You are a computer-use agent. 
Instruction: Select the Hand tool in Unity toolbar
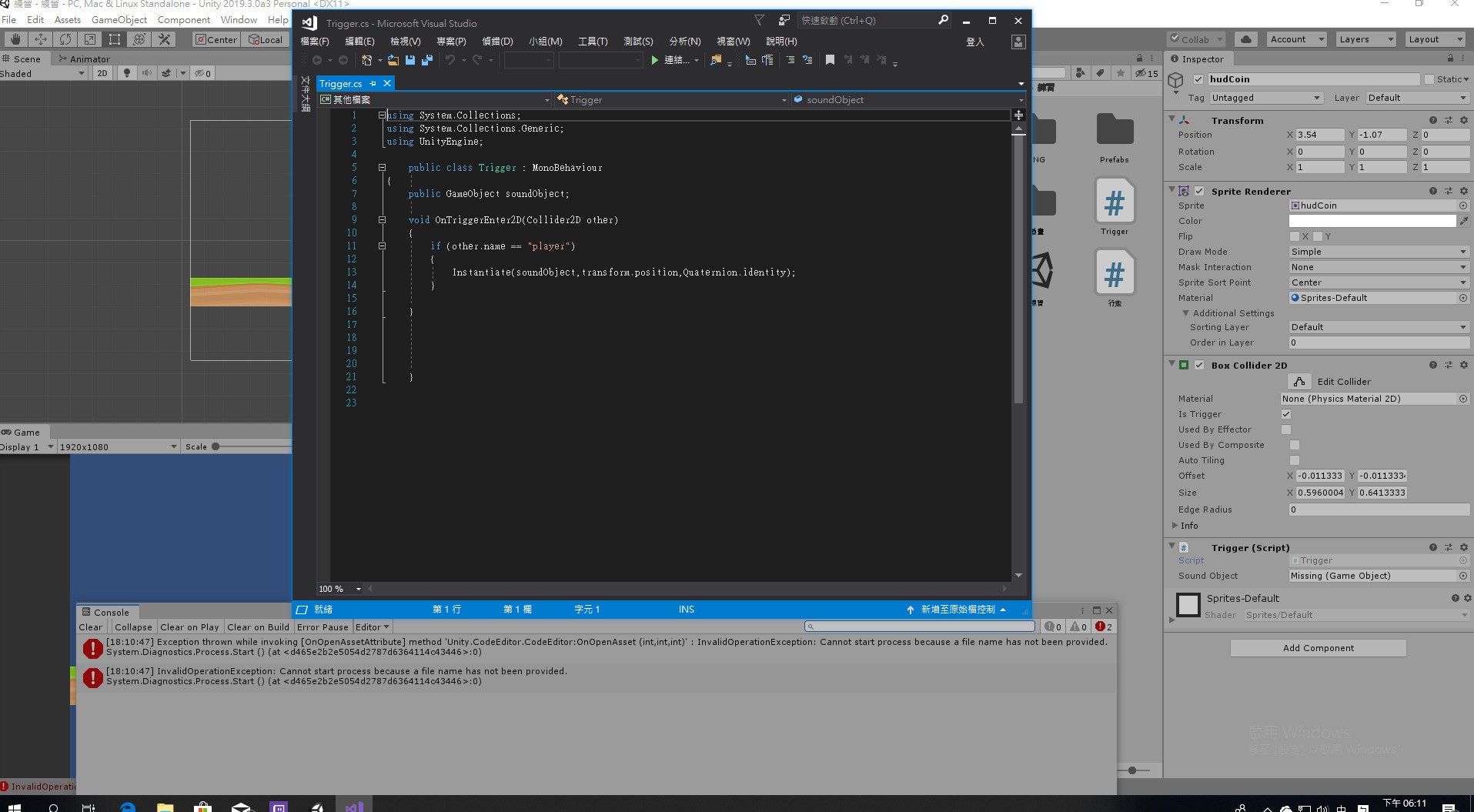point(15,39)
